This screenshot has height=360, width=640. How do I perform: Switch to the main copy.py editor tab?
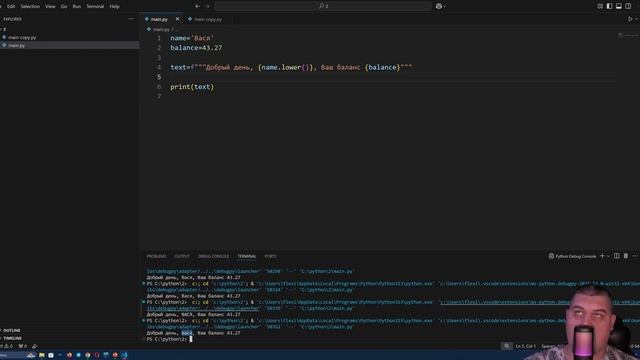207,19
